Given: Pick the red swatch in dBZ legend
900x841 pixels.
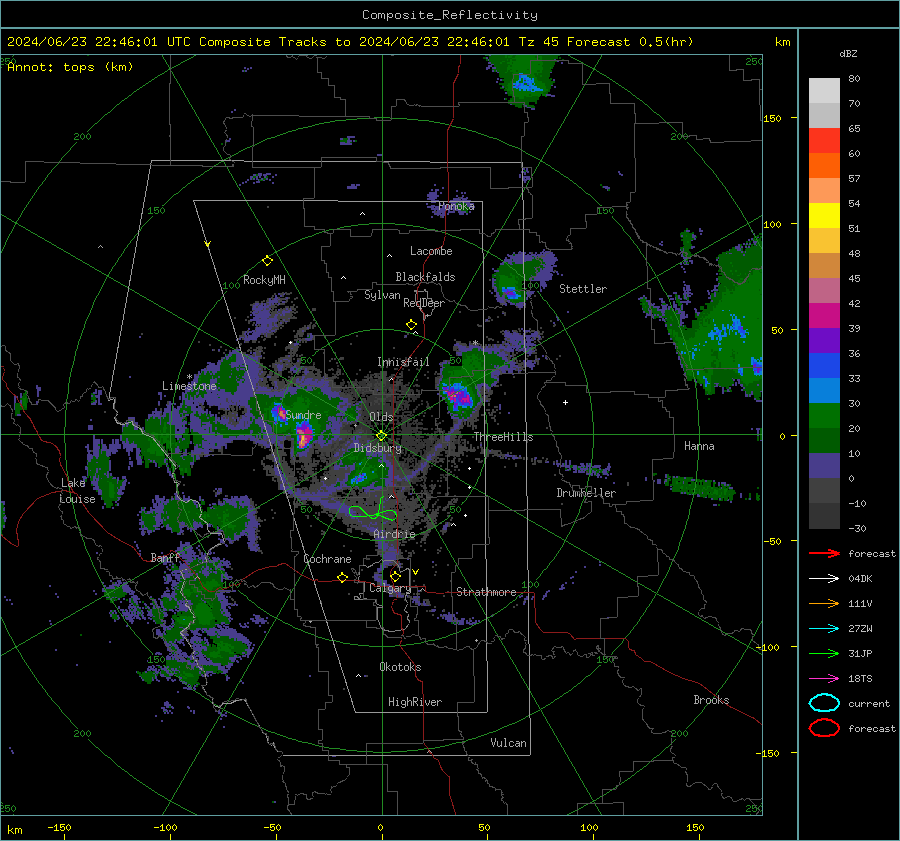Looking at the screenshot, I should tap(824, 141).
